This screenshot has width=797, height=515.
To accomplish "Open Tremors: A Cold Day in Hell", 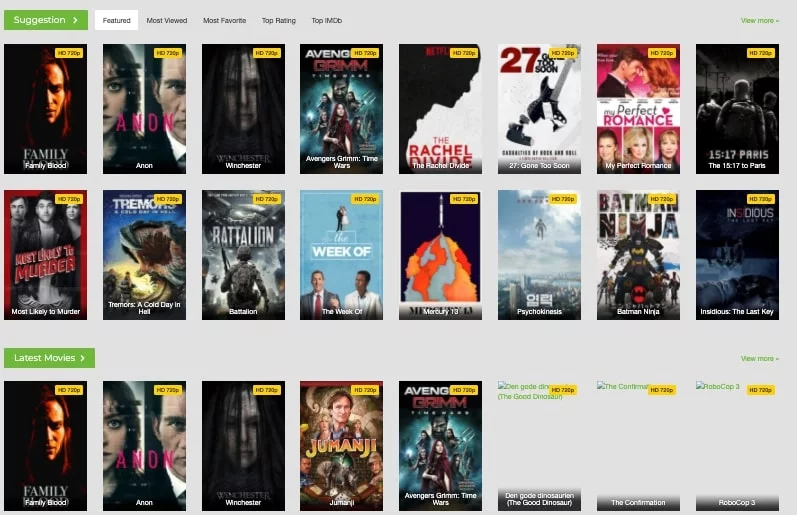I will click(x=144, y=254).
